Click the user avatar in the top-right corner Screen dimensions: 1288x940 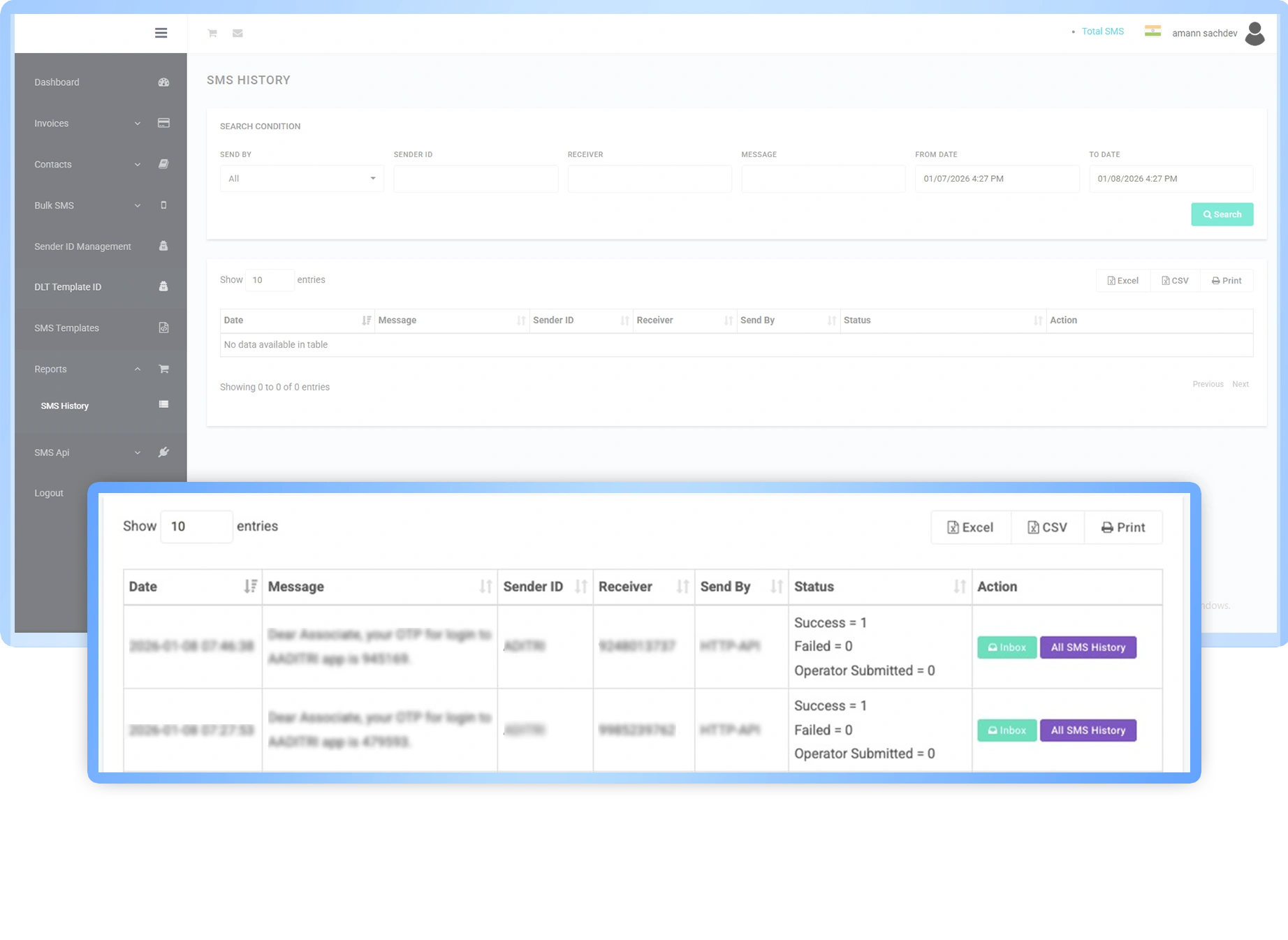[1255, 33]
